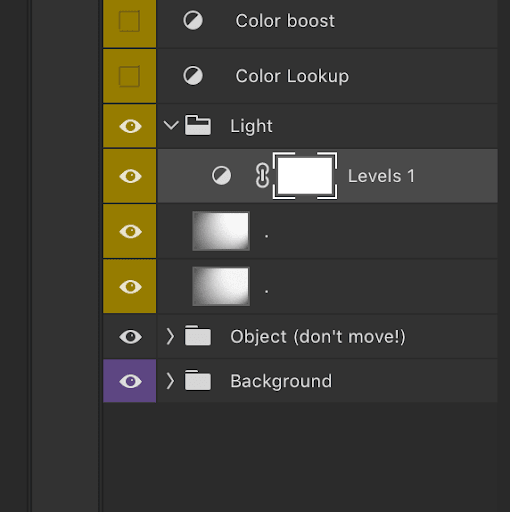Click the Object group folder icon

198,335
